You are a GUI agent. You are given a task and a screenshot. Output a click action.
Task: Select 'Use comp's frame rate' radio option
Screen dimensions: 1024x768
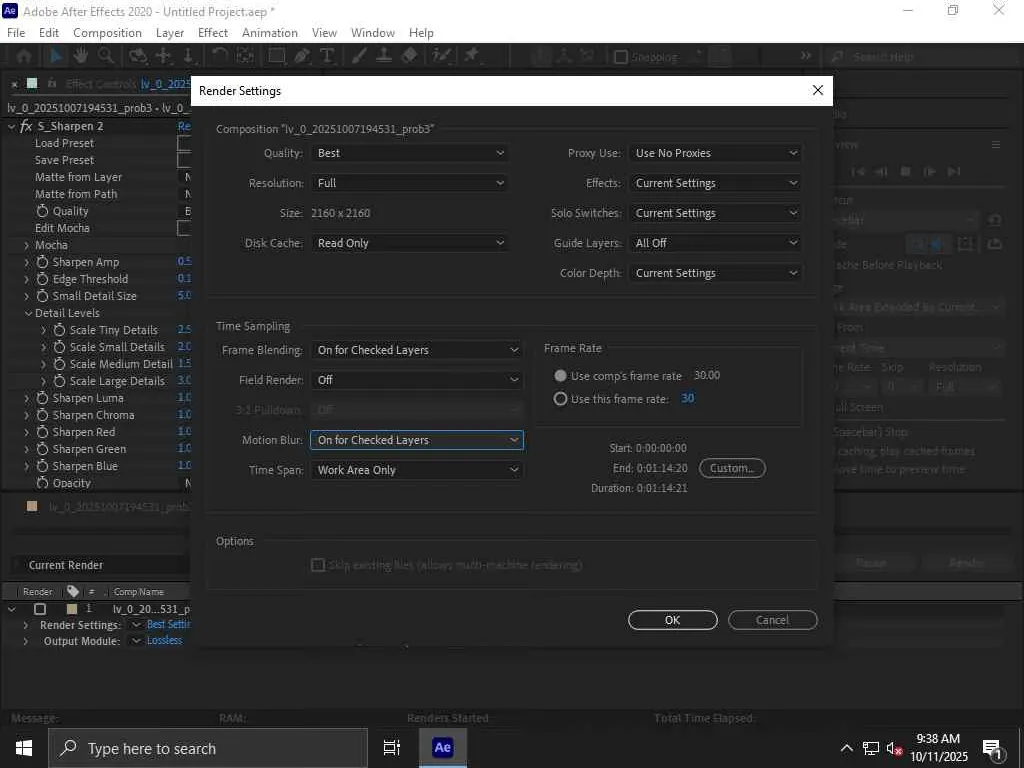click(x=560, y=376)
